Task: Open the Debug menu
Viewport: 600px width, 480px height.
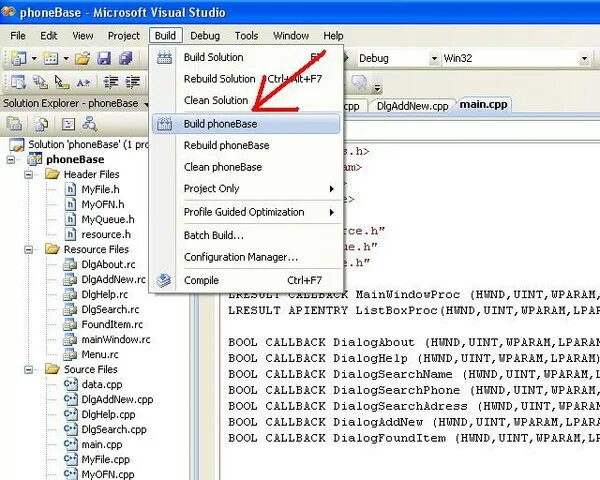Action: [205, 36]
